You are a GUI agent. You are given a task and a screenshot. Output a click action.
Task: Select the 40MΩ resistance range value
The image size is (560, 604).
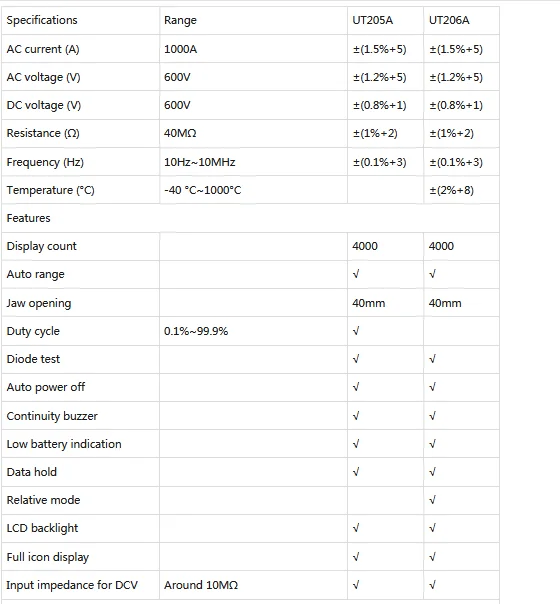click(x=180, y=133)
